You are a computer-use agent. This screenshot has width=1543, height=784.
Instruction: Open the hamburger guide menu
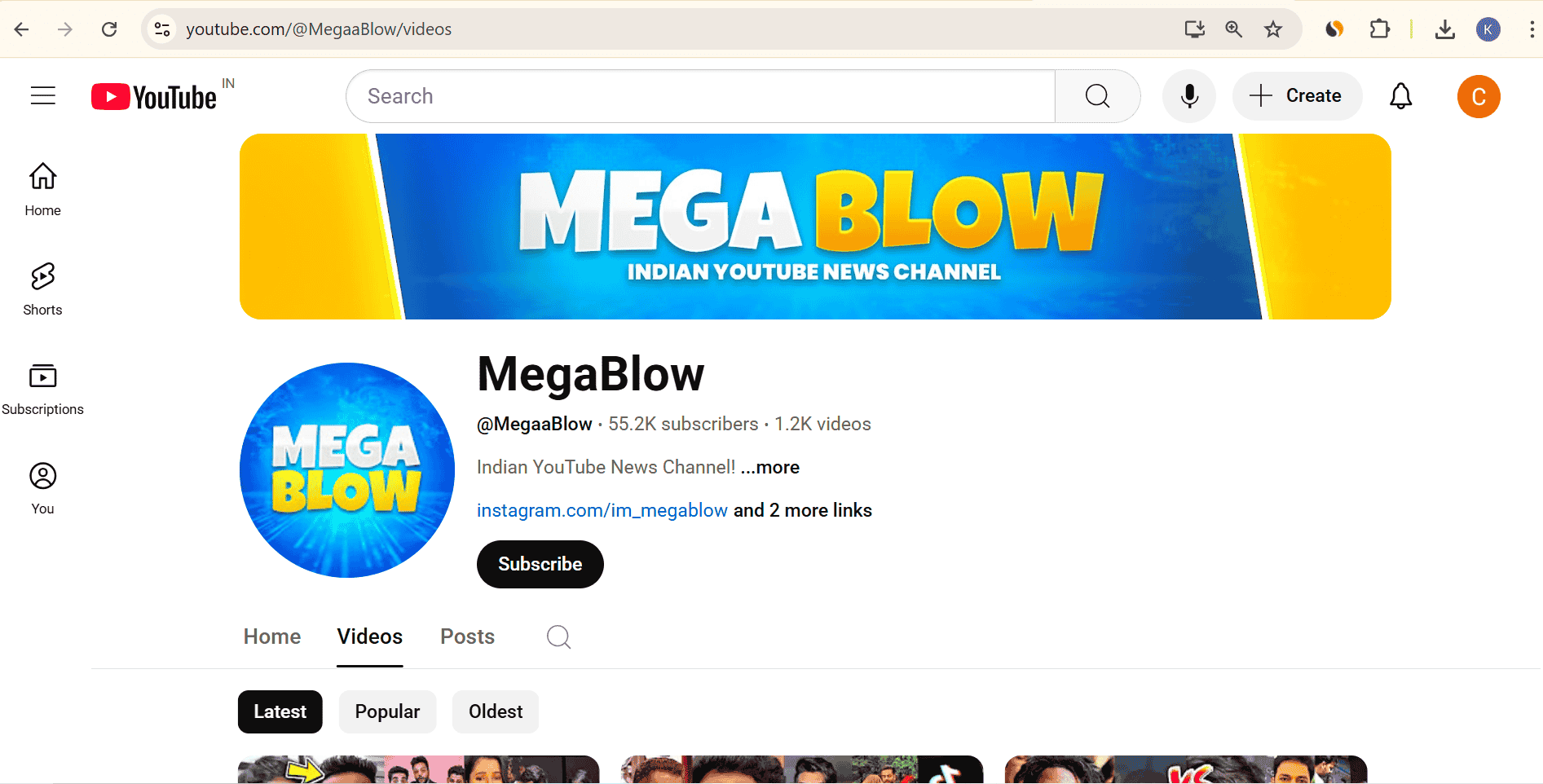[x=43, y=96]
